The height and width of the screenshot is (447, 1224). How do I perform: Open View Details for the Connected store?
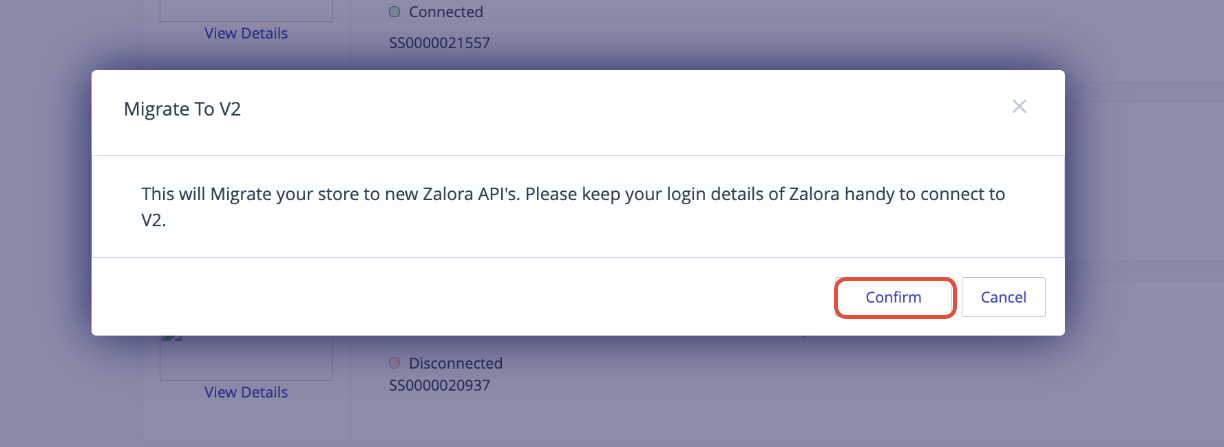246,33
